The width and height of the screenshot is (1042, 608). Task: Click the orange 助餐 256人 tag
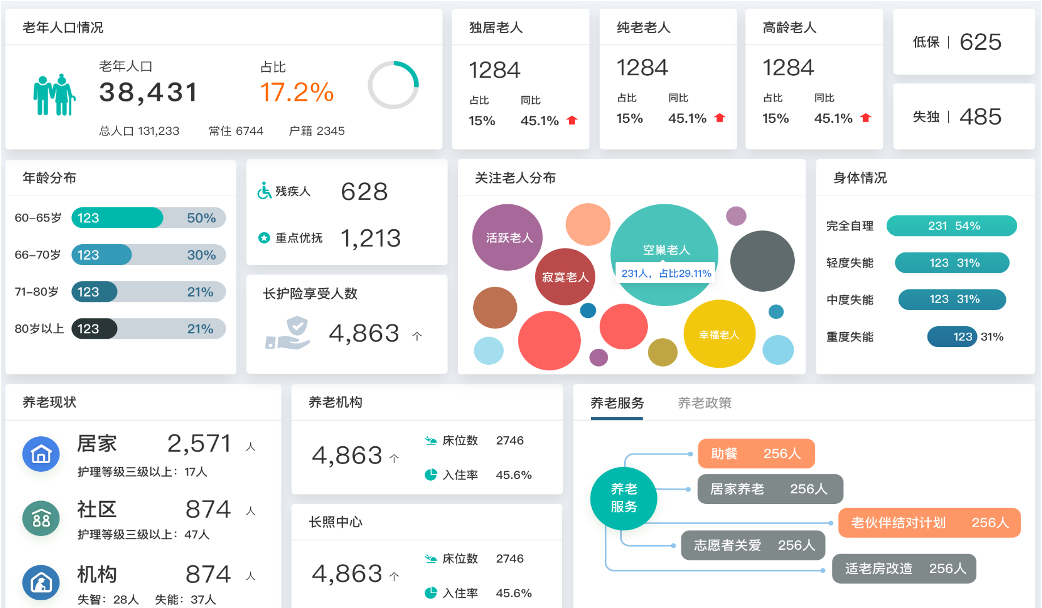tap(756, 454)
